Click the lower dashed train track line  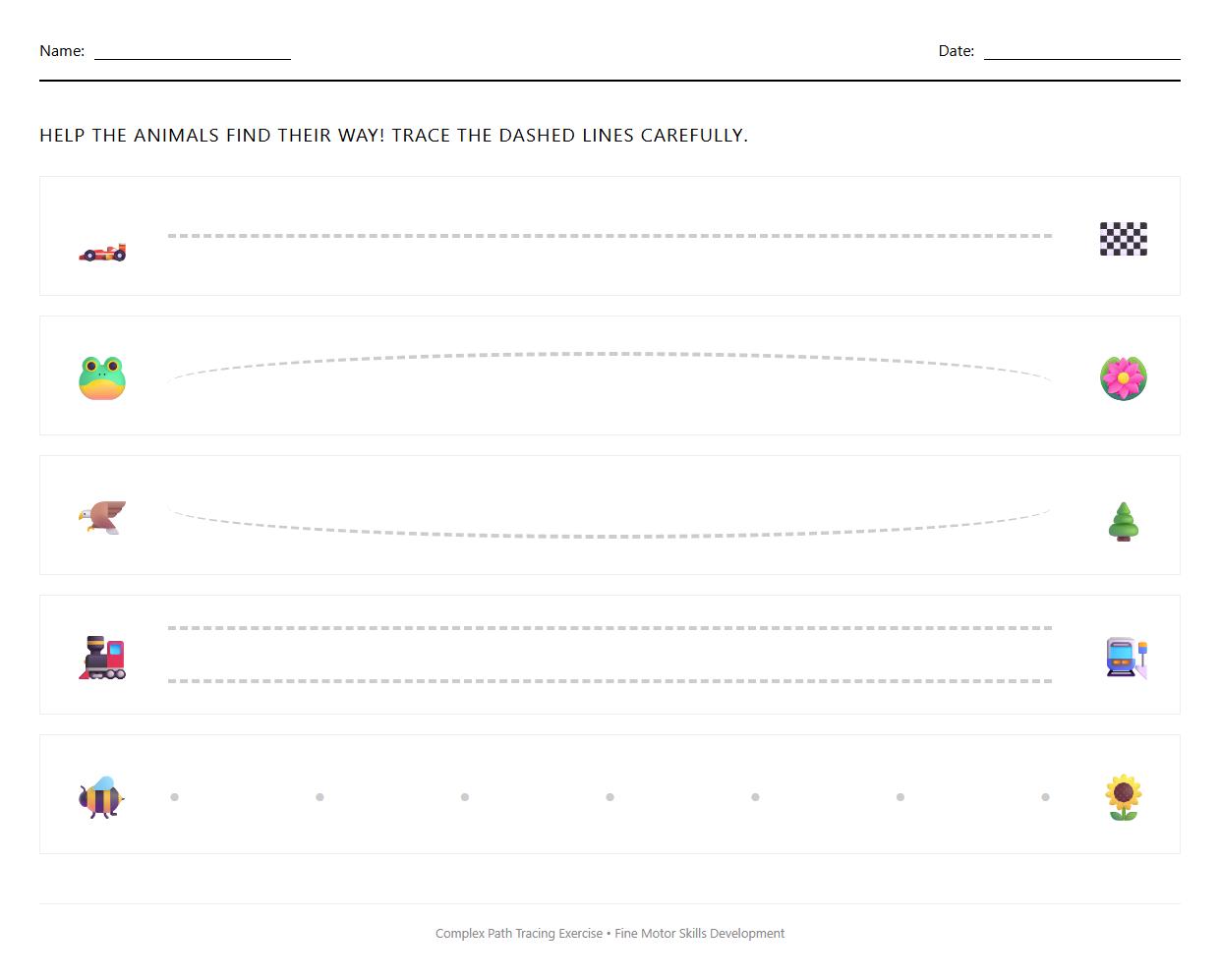click(x=610, y=681)
